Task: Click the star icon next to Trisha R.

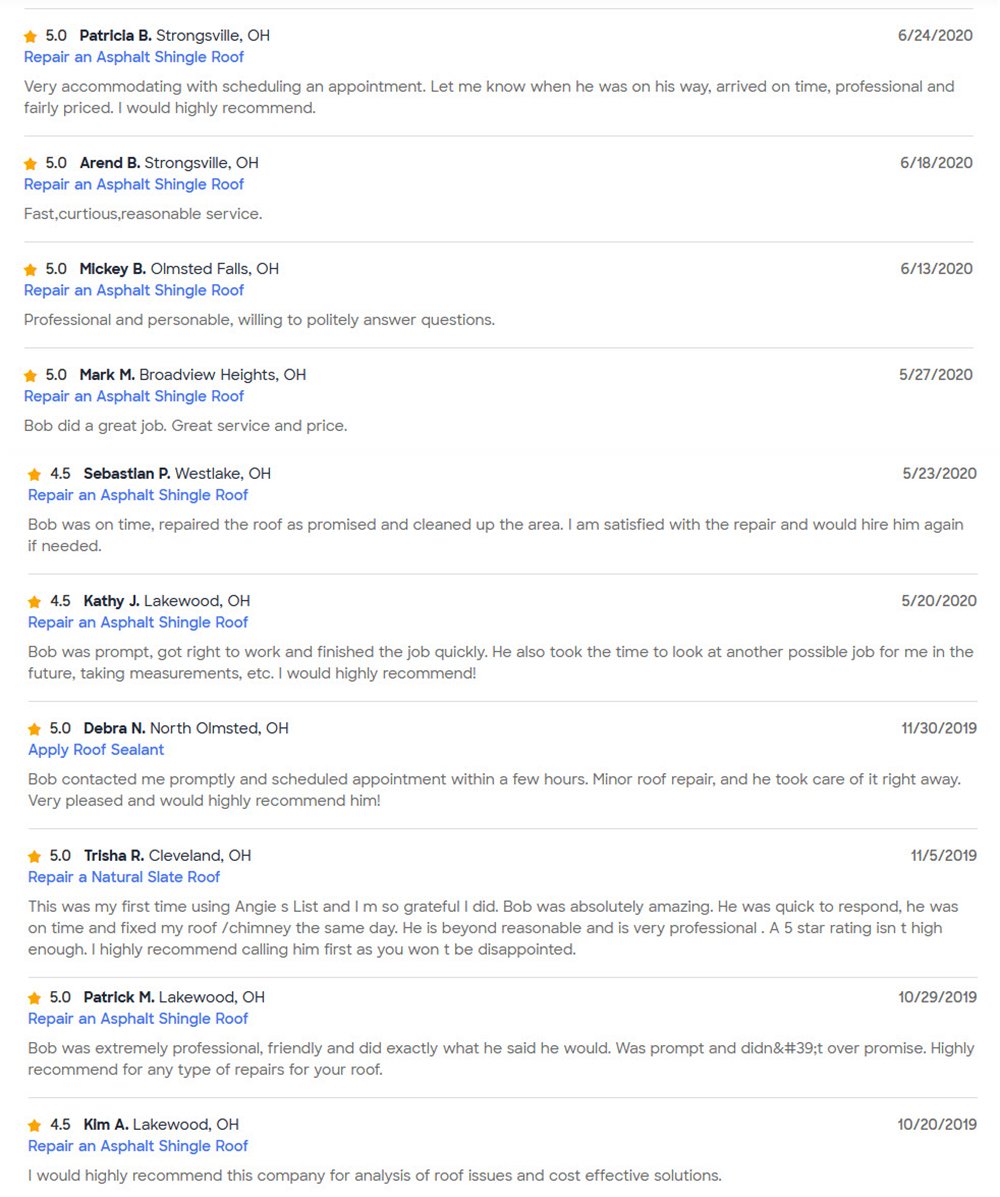Action: [35, 856]
